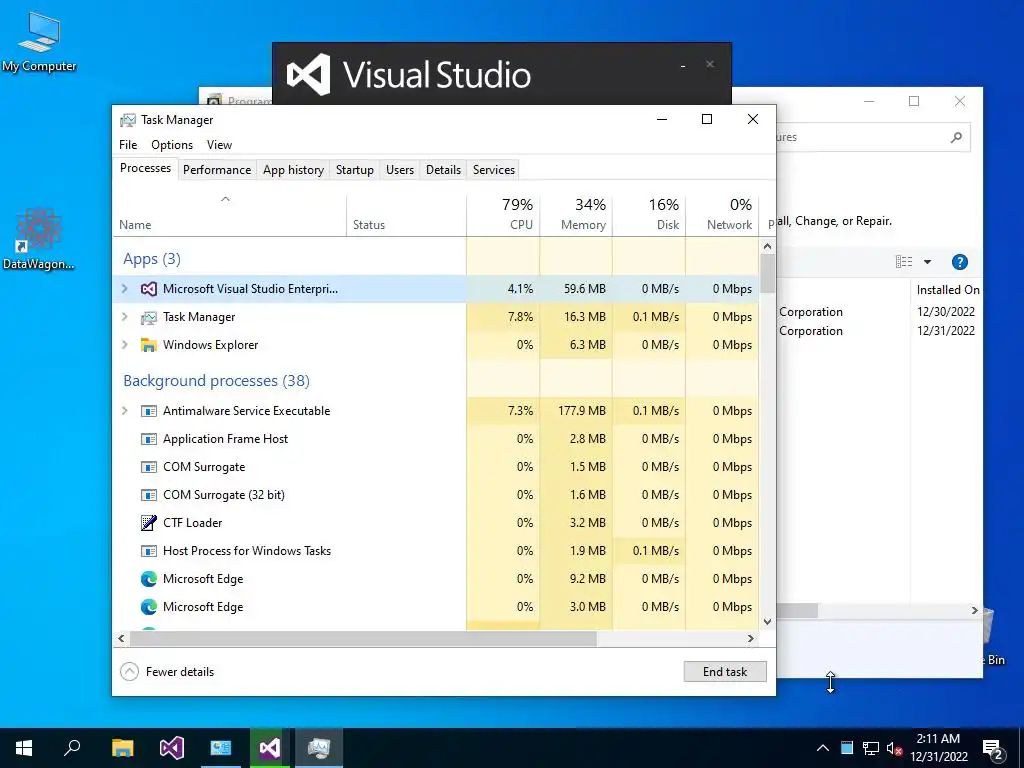The width and height of the screenshot is (1024, 768).
Task: Click the Task Manager title bar icon
Action: click(x=128, y=120)
